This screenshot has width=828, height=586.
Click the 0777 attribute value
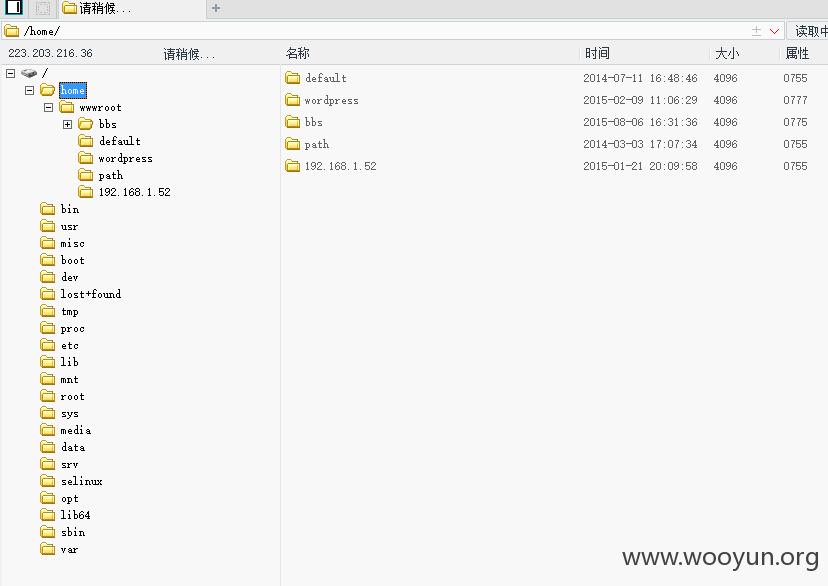coord(795,100)
